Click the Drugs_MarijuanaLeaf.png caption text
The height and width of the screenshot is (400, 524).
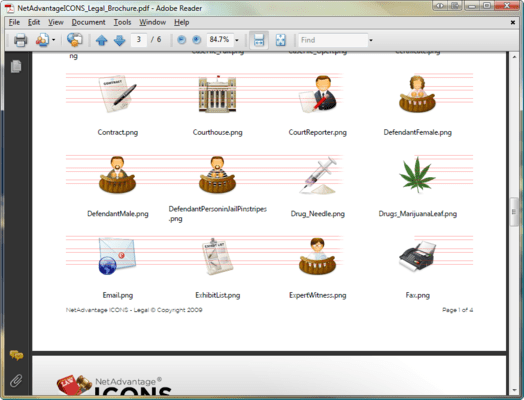(417, 214)
